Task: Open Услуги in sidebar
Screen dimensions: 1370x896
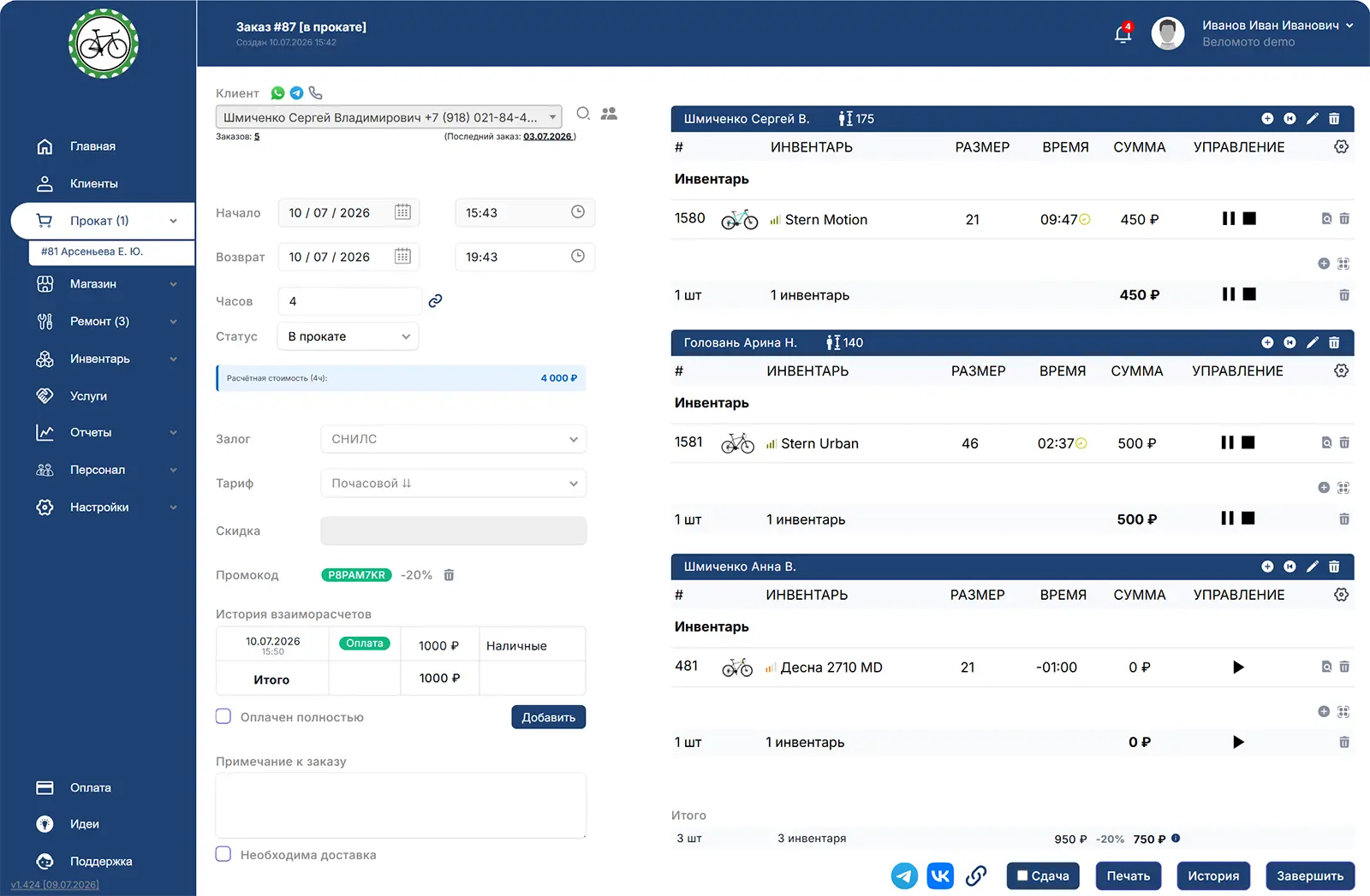Action: click(x=88, y=396)
